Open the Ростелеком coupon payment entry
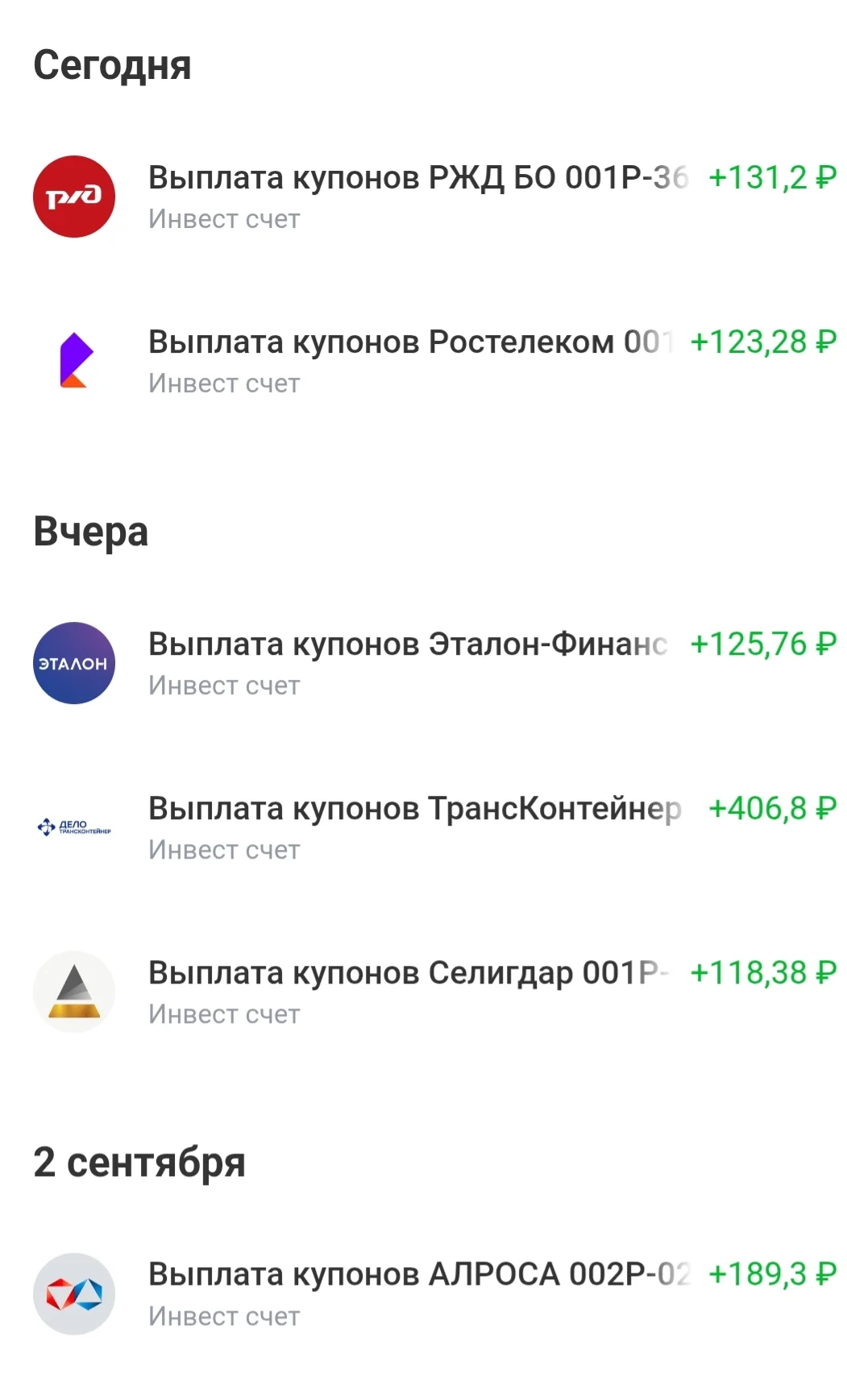The height and width of the screenshot is (1400, 847). [x=423, y=361]
